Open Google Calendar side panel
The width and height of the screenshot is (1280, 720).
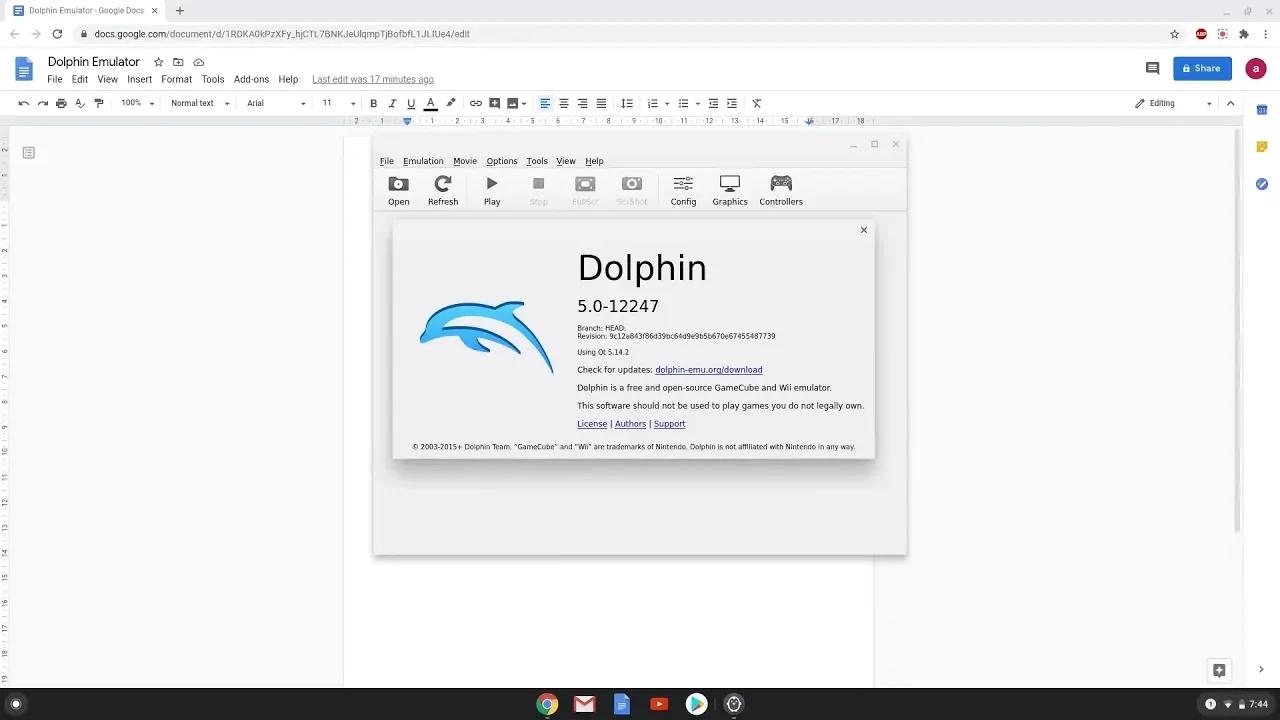(1262, 109)
